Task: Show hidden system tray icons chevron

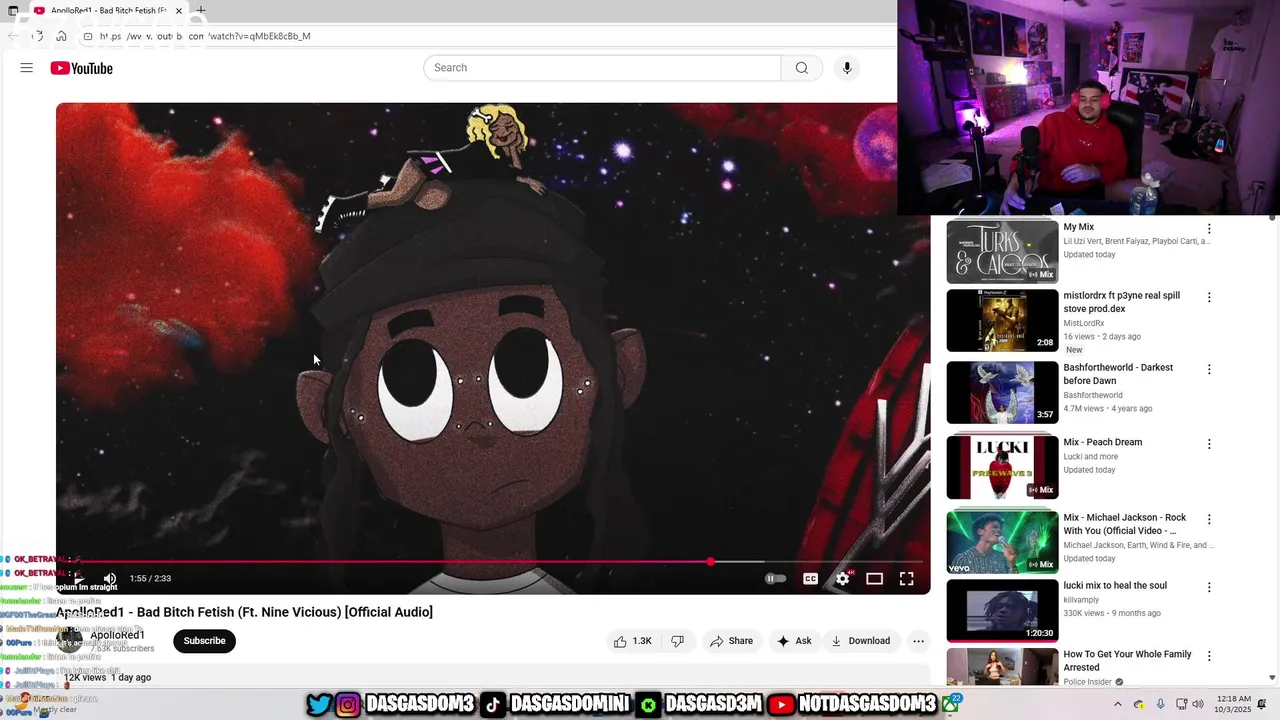Action: point(1118,705)
